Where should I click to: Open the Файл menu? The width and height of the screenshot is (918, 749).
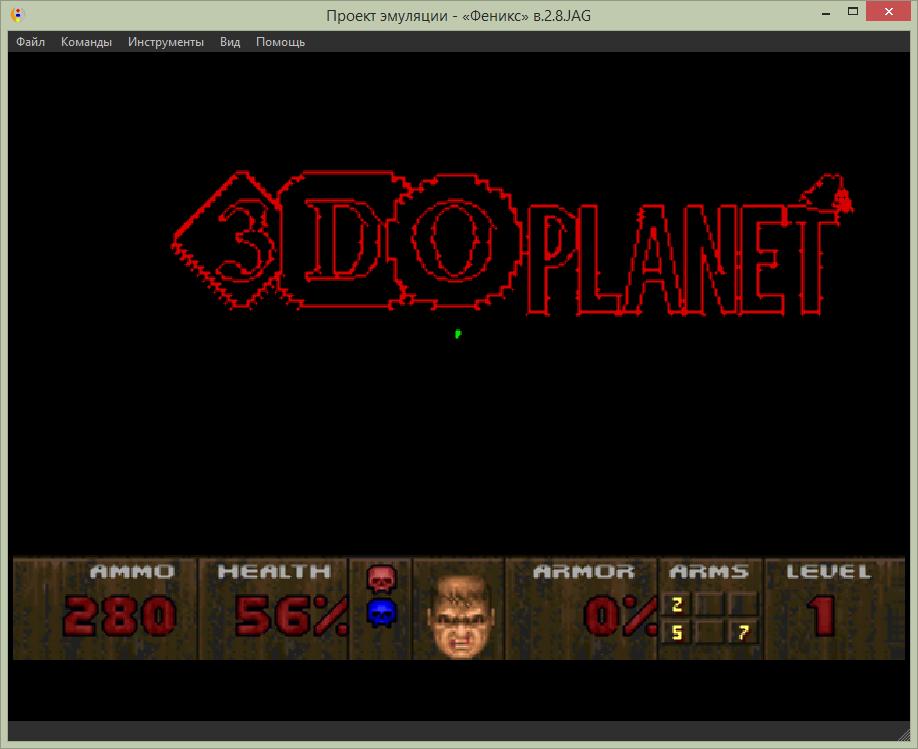click(x=30, y=42)
